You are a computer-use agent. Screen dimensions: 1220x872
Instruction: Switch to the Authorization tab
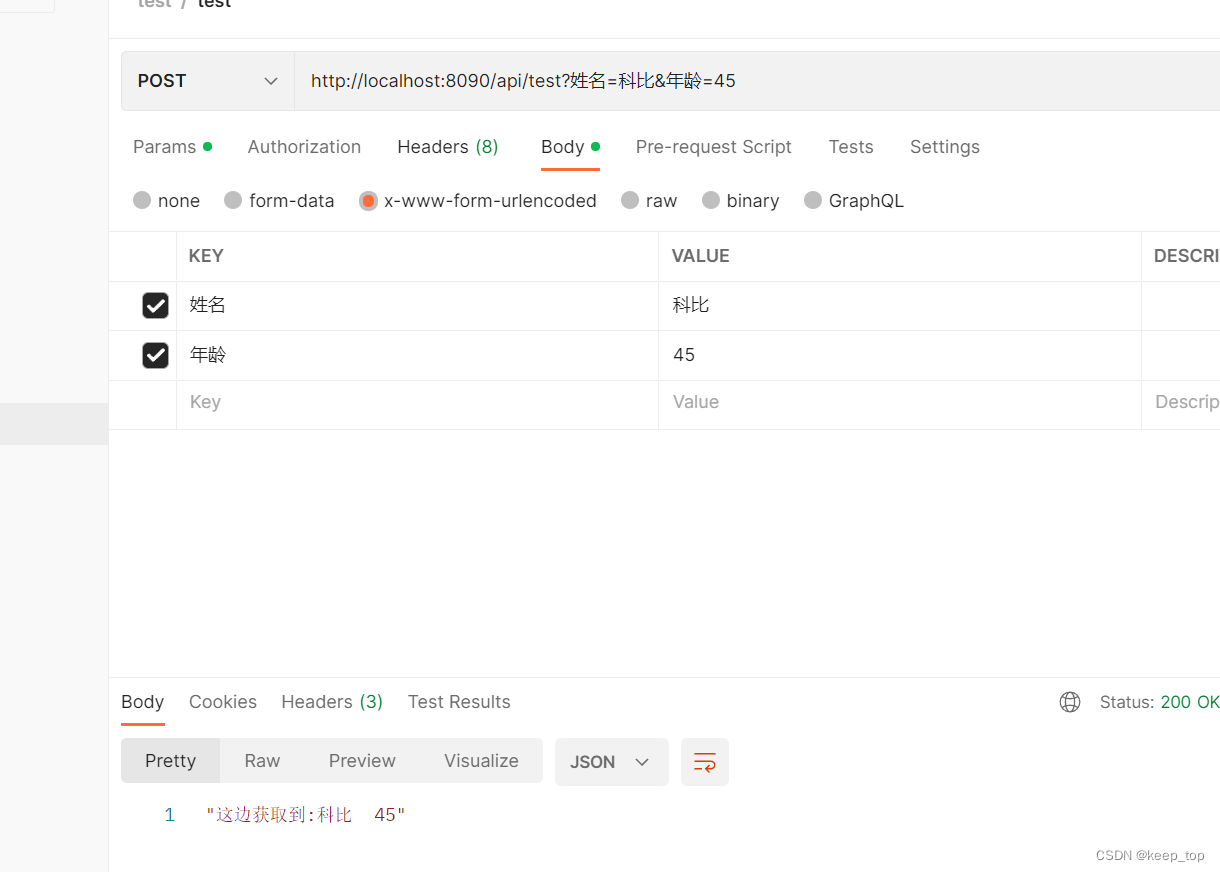click(x=304, y=147)
